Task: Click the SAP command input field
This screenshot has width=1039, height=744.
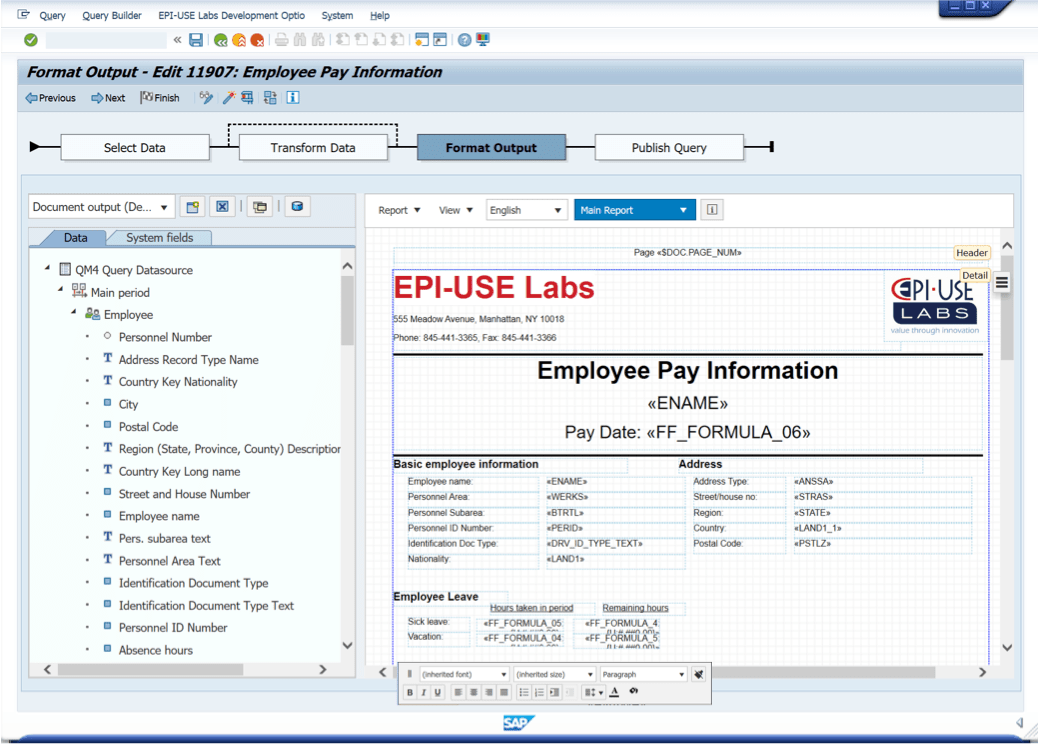Action: [106, 40]
